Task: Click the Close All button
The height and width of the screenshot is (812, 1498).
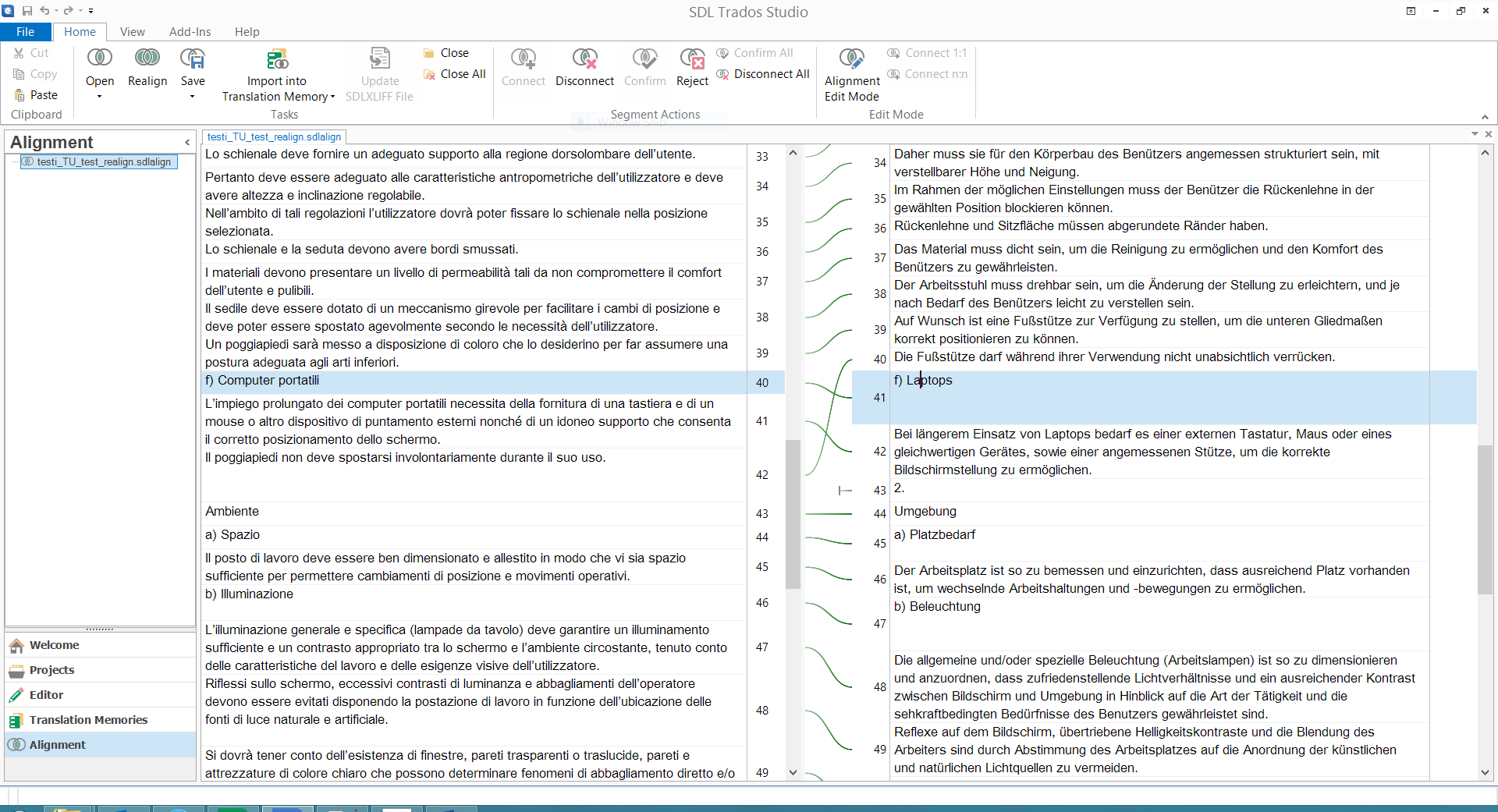Action: pos(455,74)
